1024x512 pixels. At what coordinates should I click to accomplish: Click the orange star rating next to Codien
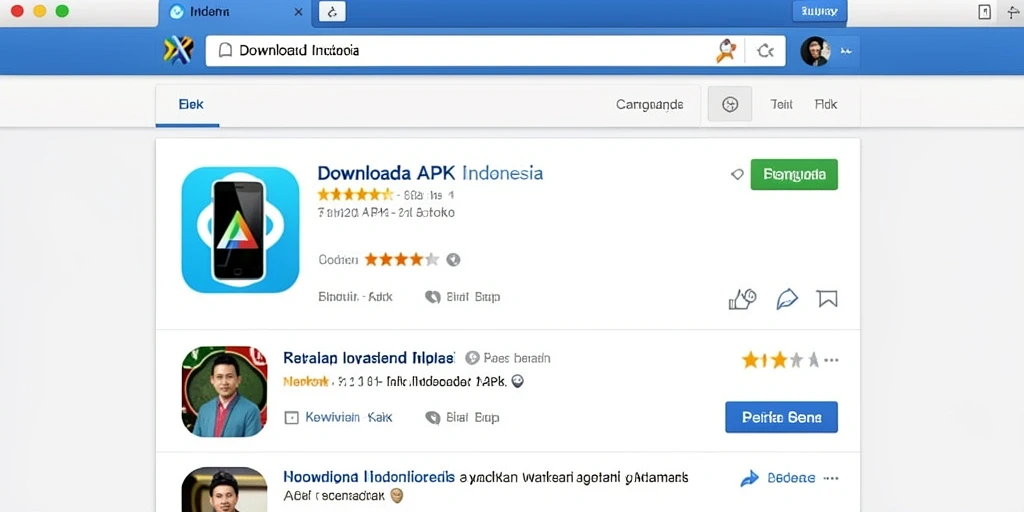click(x=402, y=260)
